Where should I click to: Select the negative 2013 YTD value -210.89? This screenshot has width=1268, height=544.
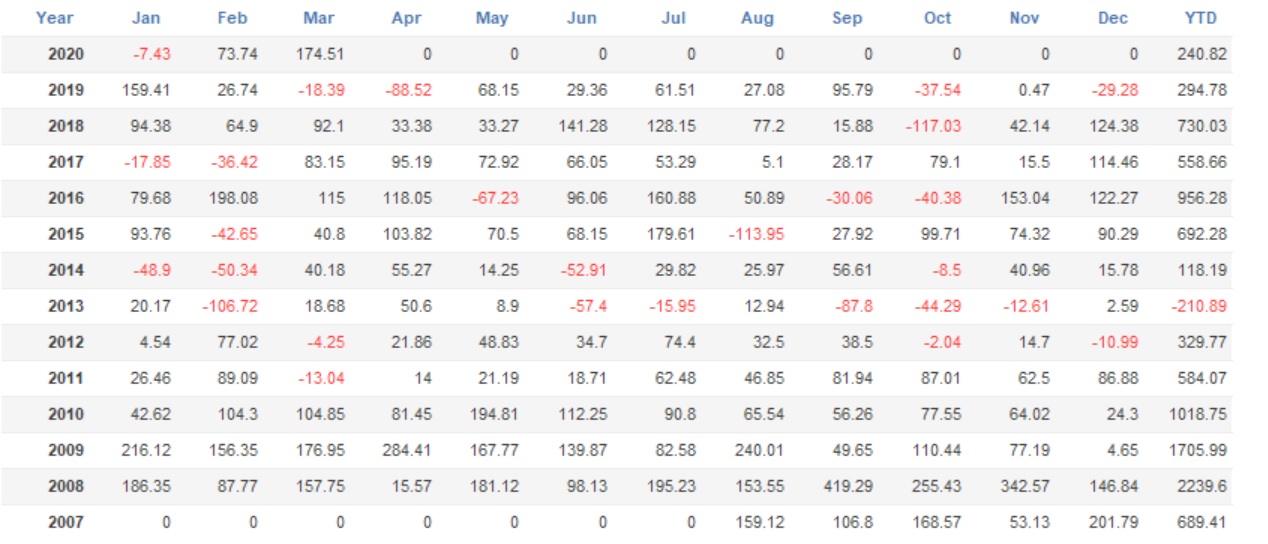1200,306
